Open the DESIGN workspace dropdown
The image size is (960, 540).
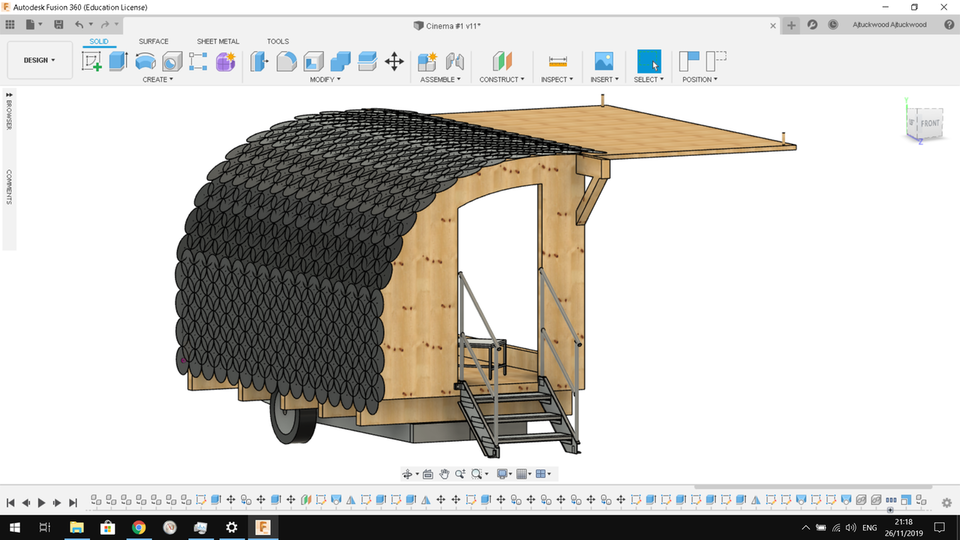tap(39, 60)
